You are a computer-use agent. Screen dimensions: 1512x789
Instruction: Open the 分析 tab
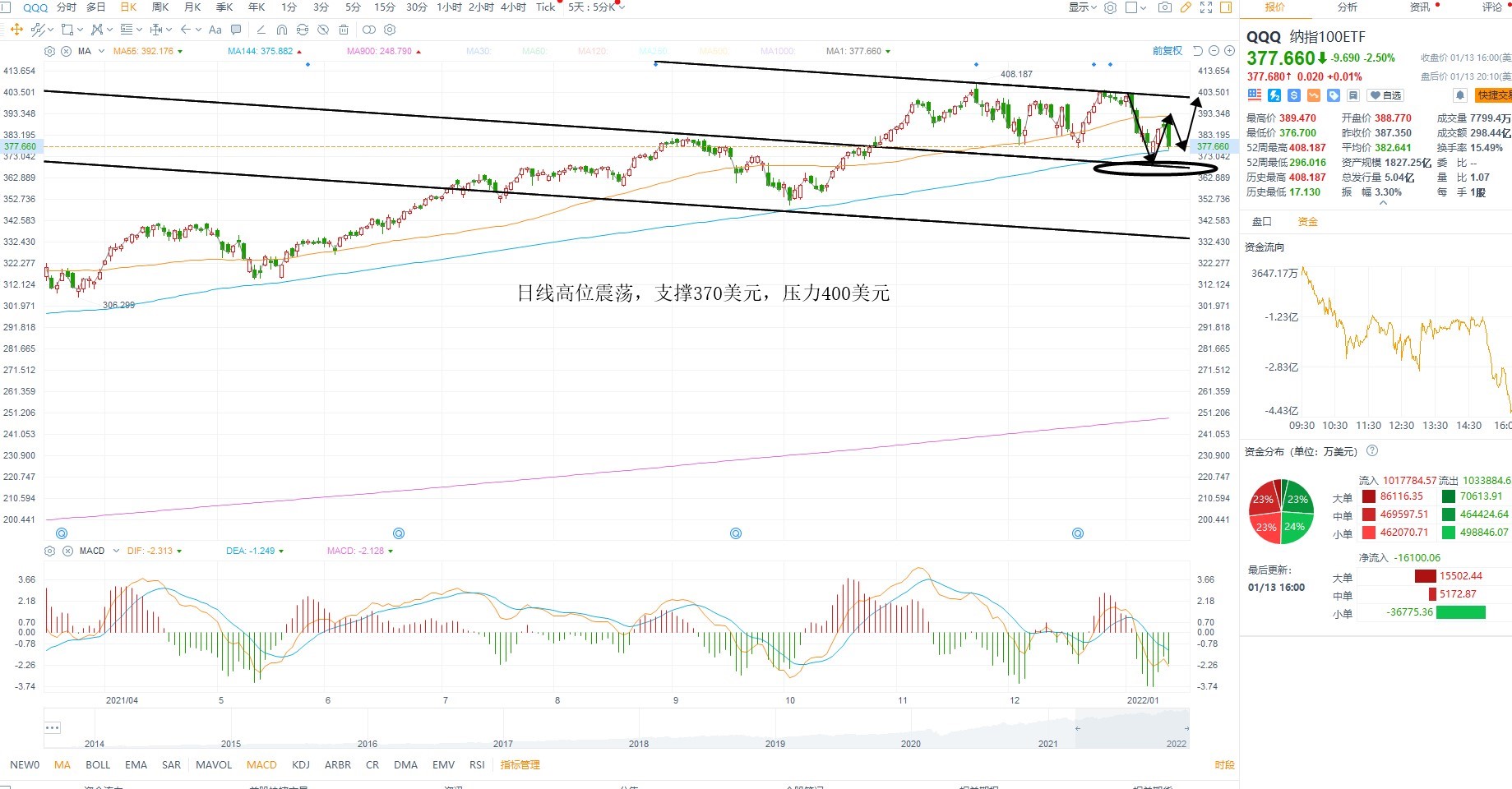click(x=1348, y=7)
